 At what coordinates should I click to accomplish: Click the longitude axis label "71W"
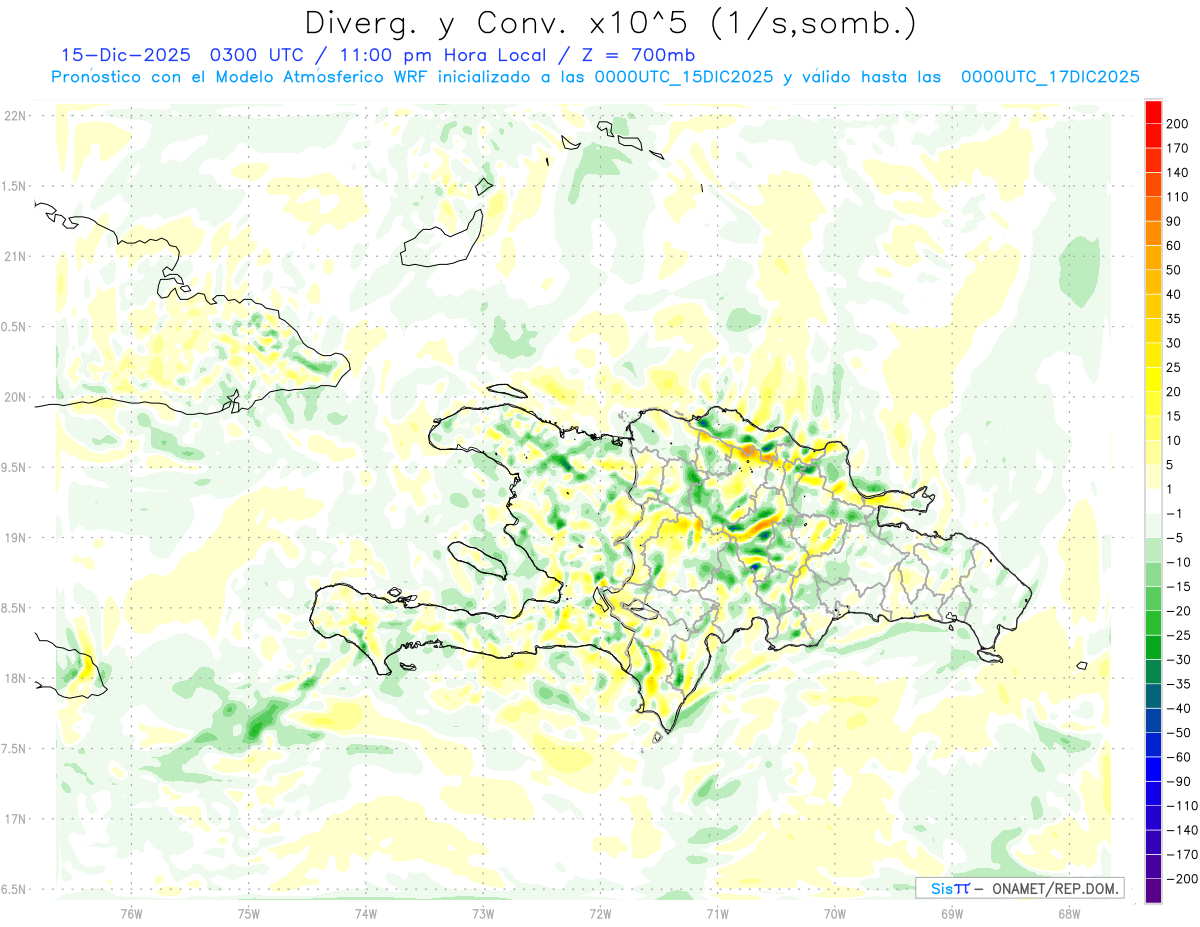tap(717, 913)
